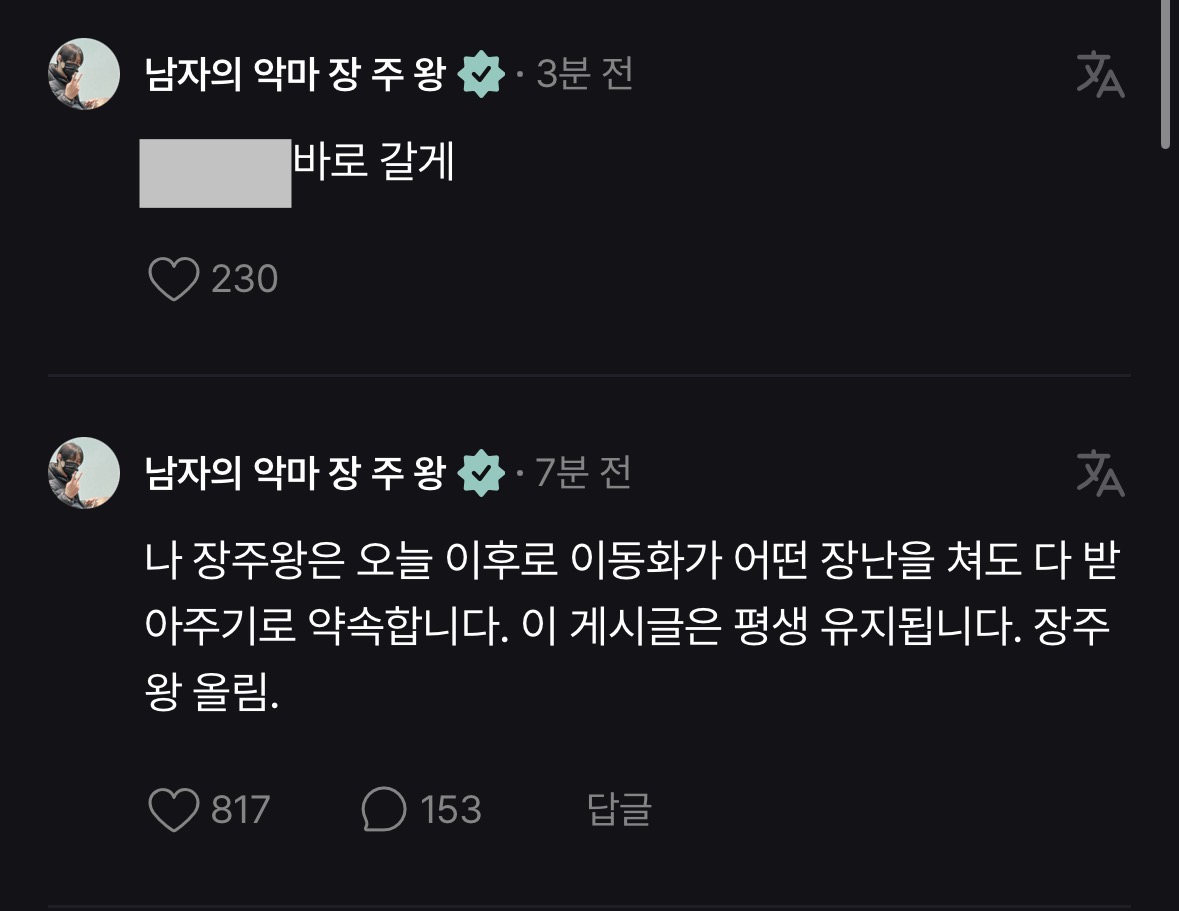
Task: Click the gray box before 바로 갈게
Action: (215, 175)
